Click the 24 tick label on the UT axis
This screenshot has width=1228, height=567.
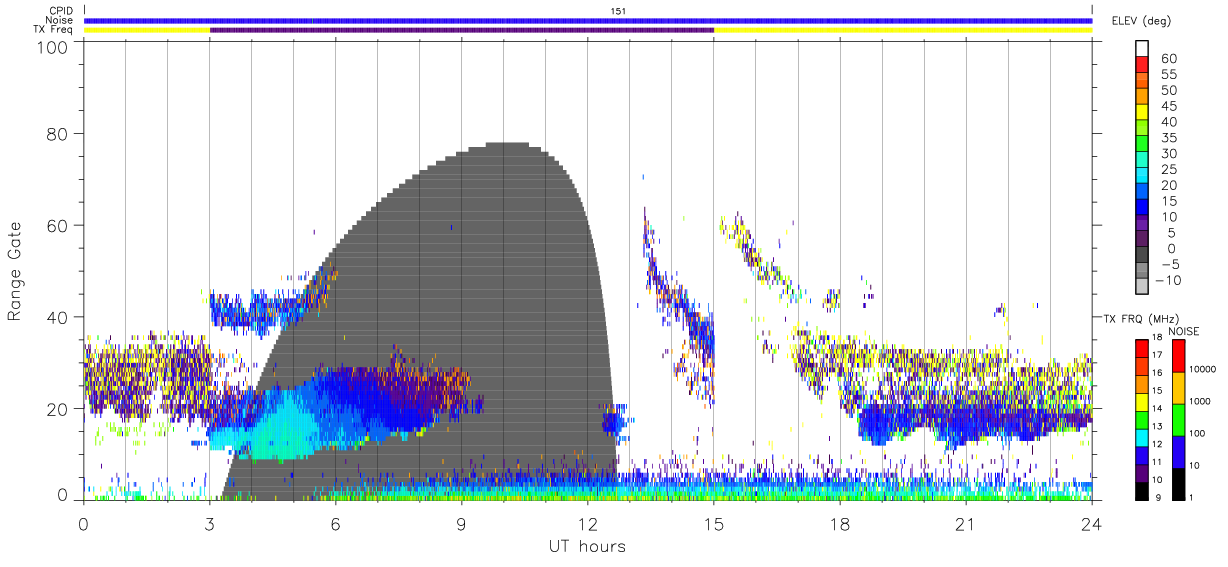tap(1092, 524)
